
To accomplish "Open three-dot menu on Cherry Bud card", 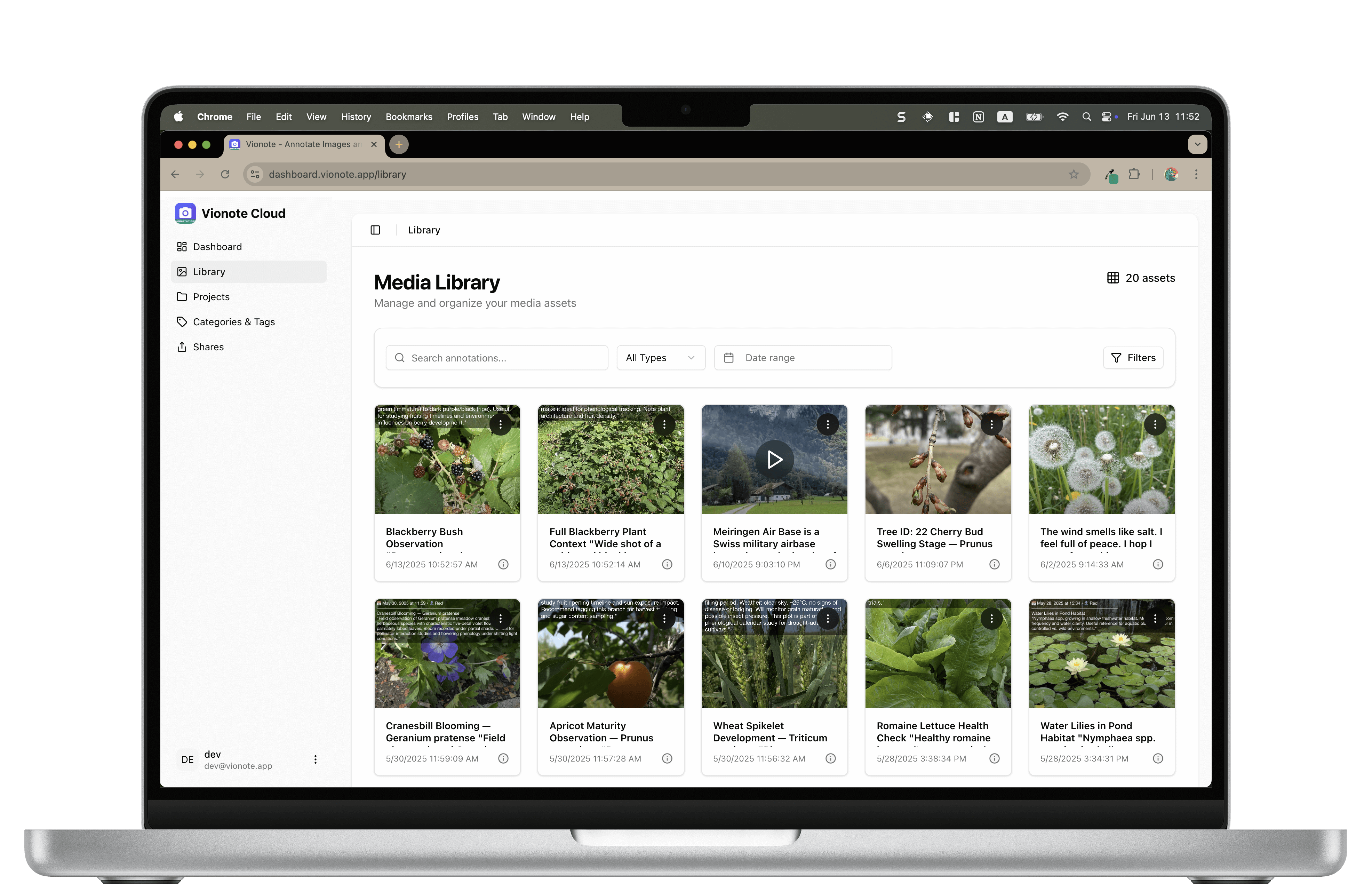I will [x=991, y=424].
